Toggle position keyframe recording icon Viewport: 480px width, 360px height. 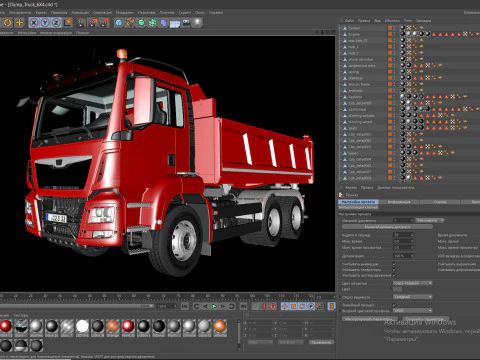click(x=285, y=306)
